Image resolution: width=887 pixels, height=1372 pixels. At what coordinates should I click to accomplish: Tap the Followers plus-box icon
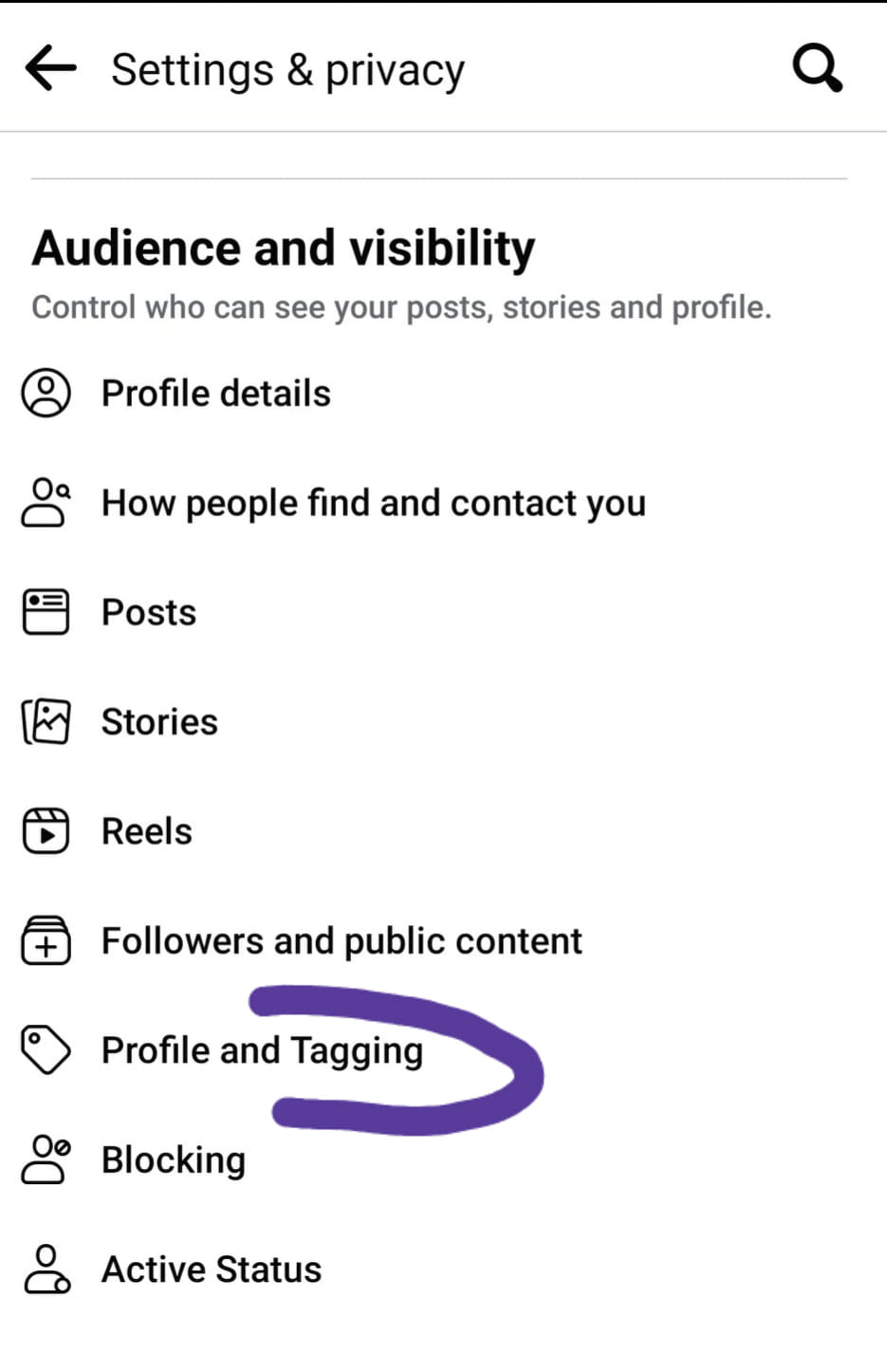click(x=46, y=940)
